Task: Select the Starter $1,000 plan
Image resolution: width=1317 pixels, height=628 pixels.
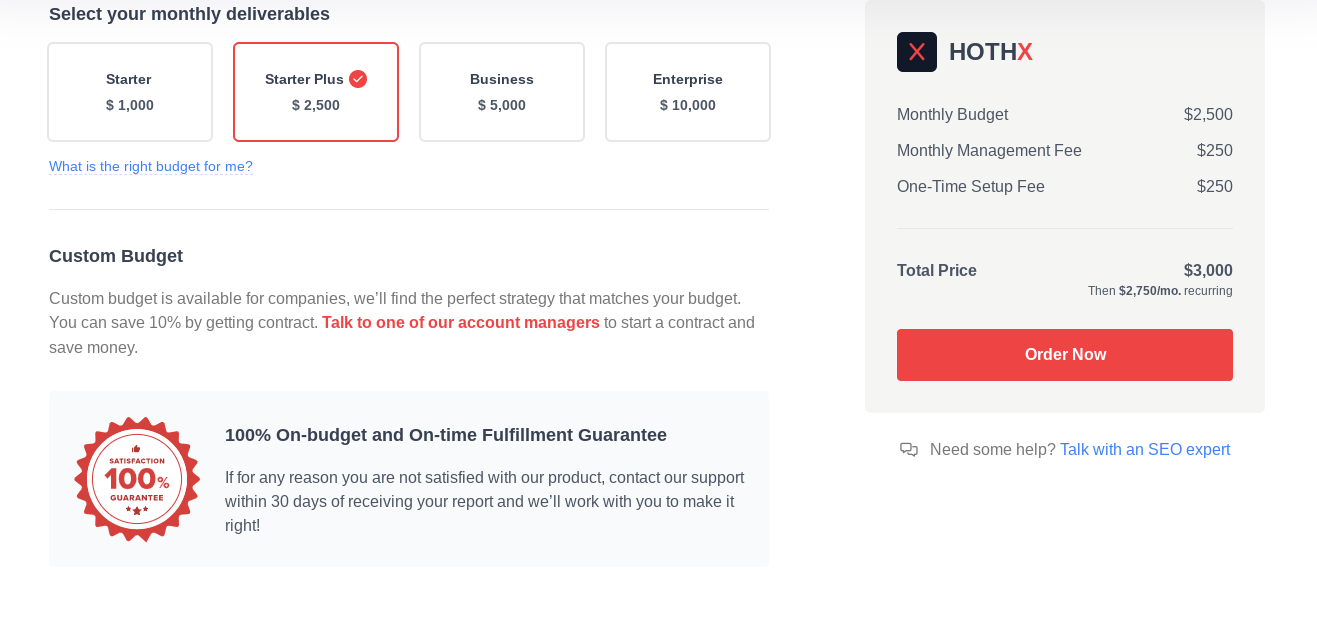Action: (130, 92)
